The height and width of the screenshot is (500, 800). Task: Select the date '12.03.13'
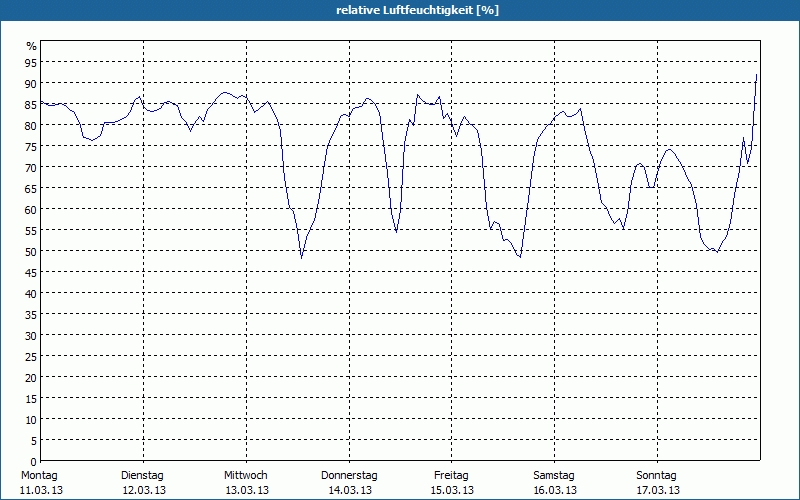144,490
